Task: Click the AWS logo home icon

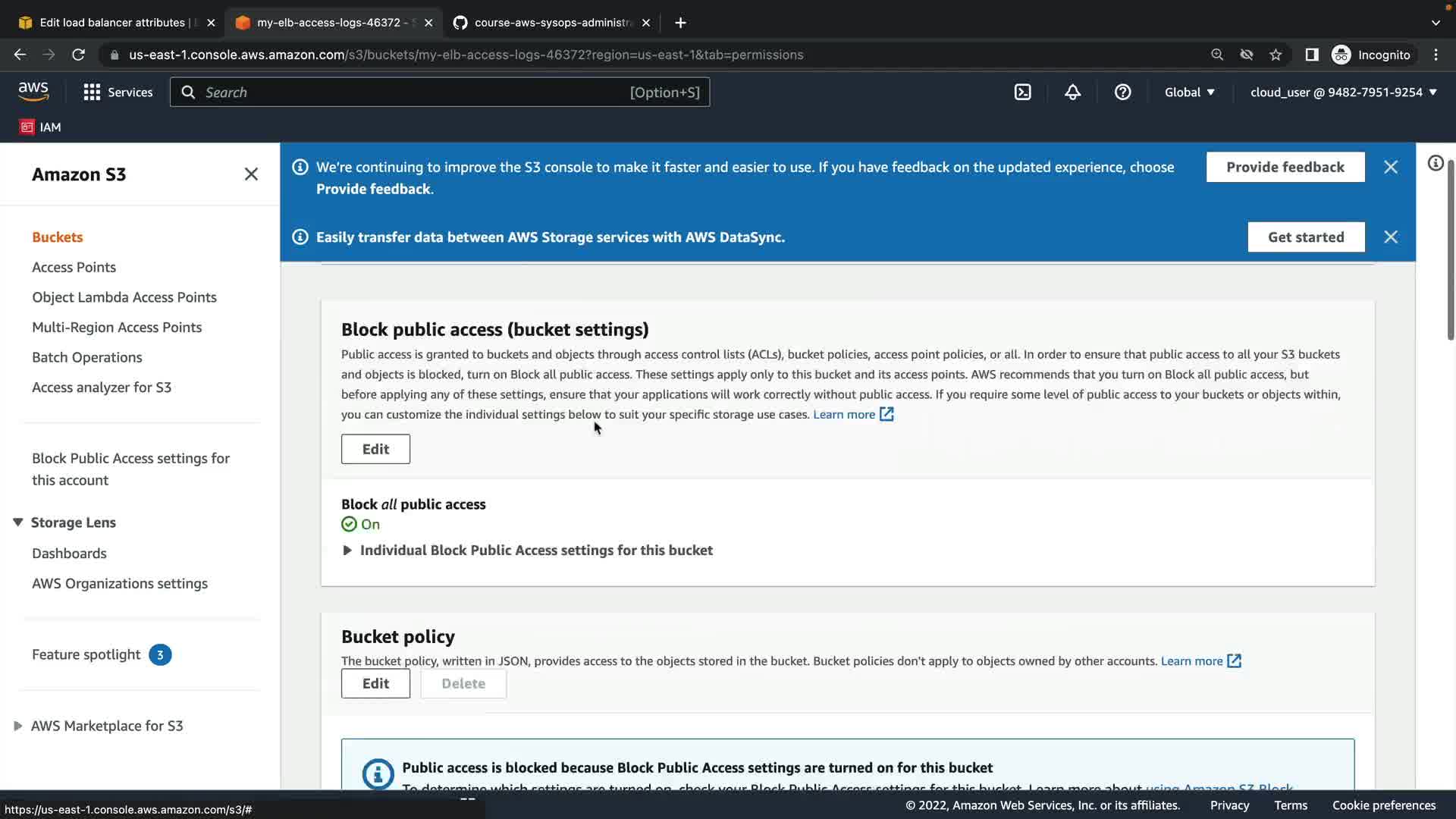Action: 33,92
